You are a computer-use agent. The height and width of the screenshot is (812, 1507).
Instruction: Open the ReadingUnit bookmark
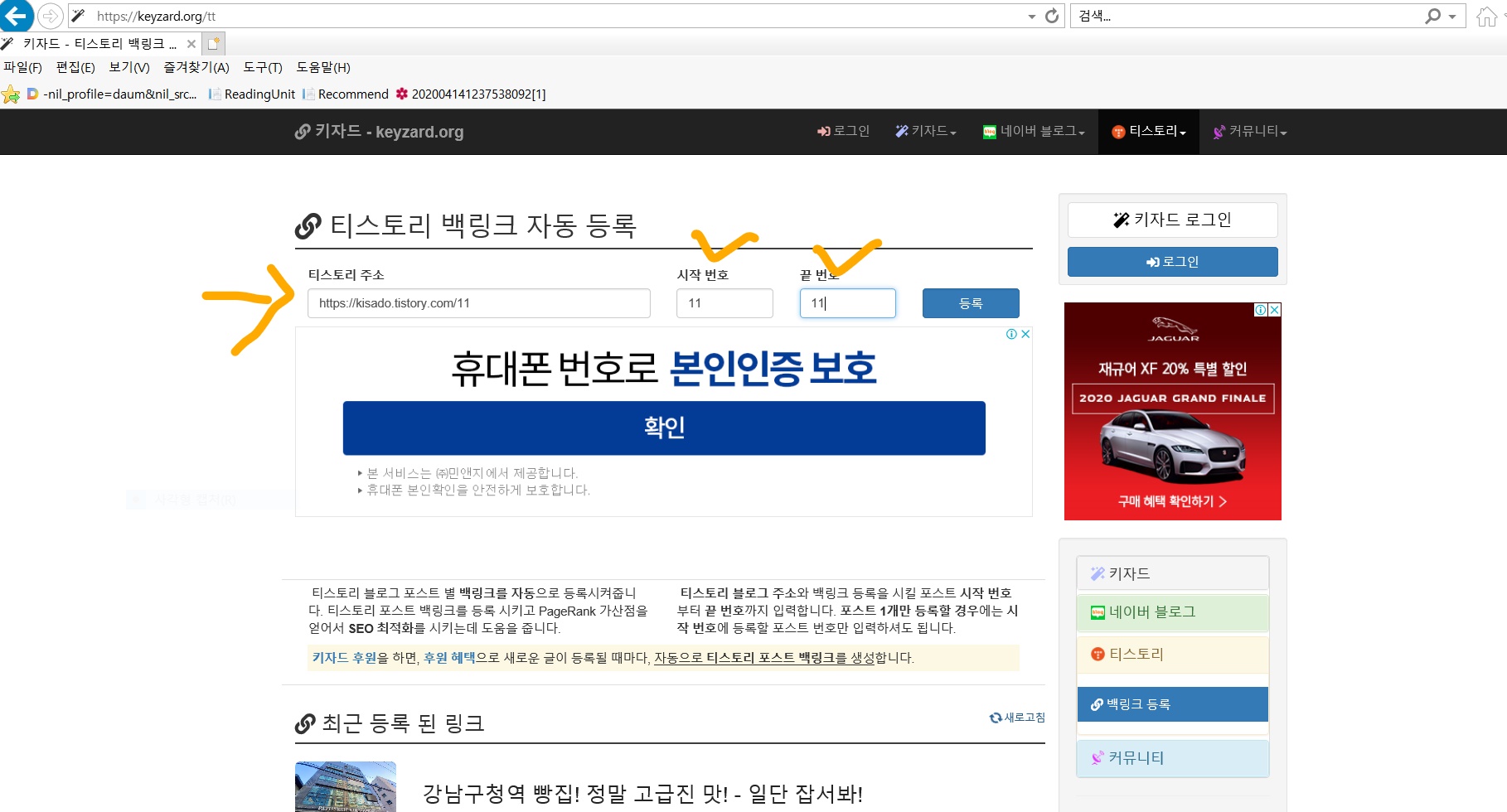tap(251, 94)
